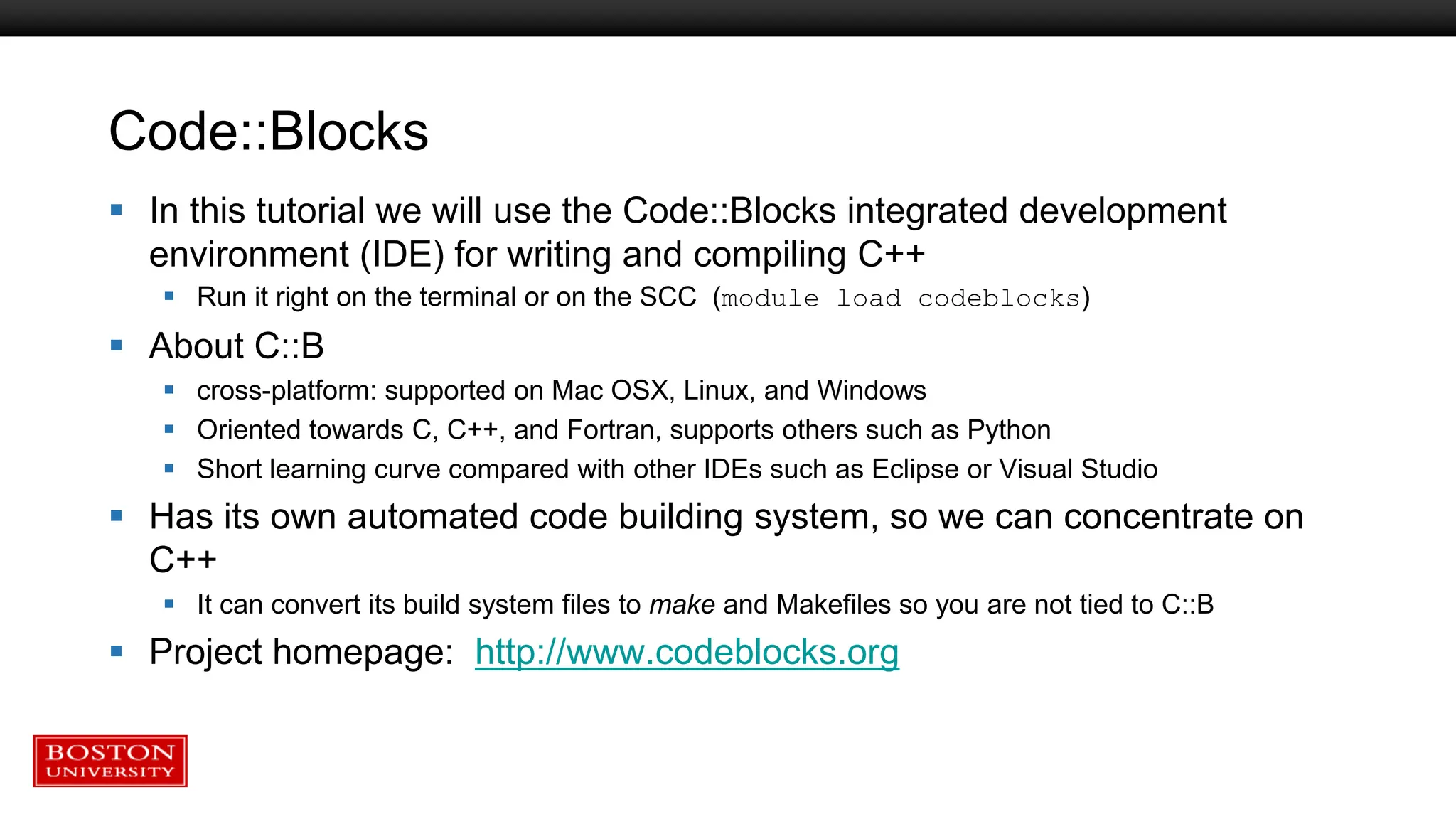This screenshot has height=819, width=1456.
Task: Click the Boston University logo
Action: 110,761
